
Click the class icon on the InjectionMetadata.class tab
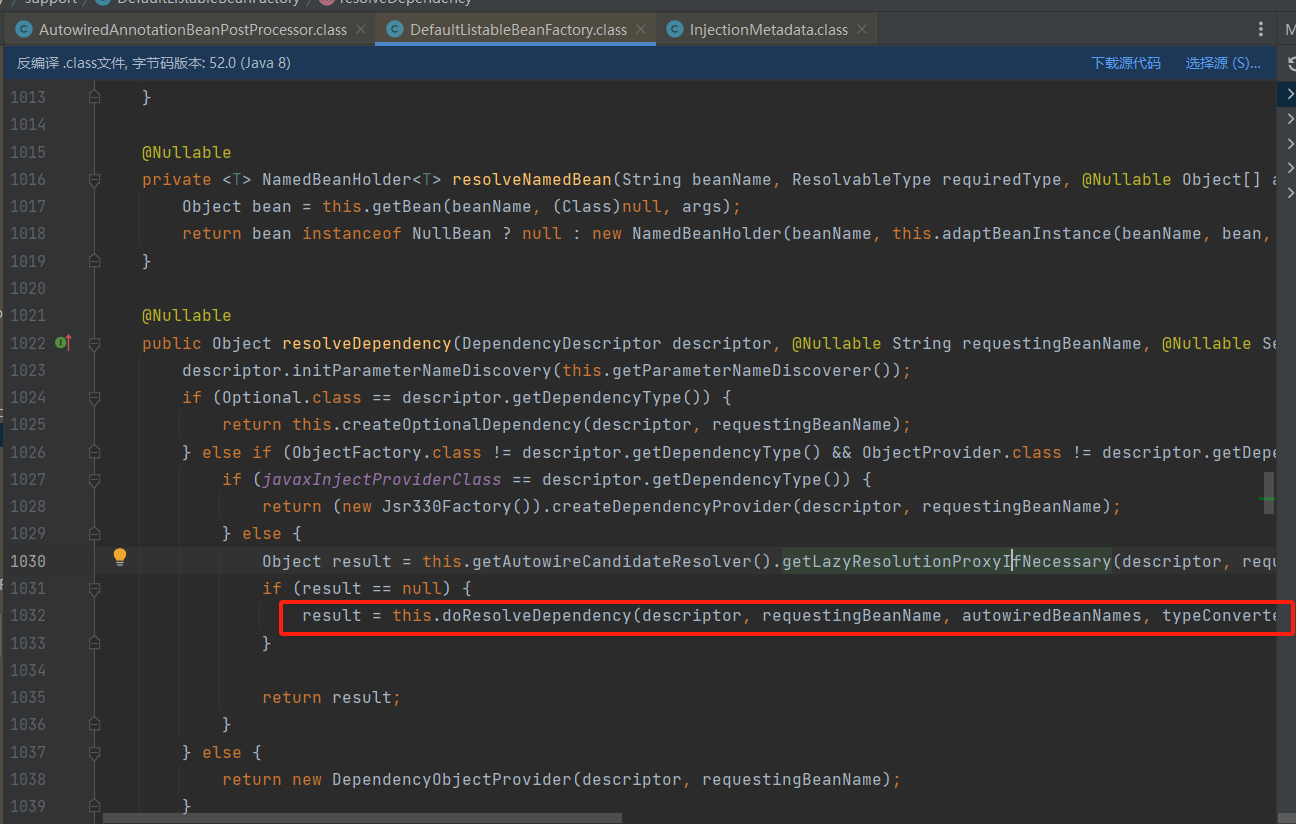[676, 30]
